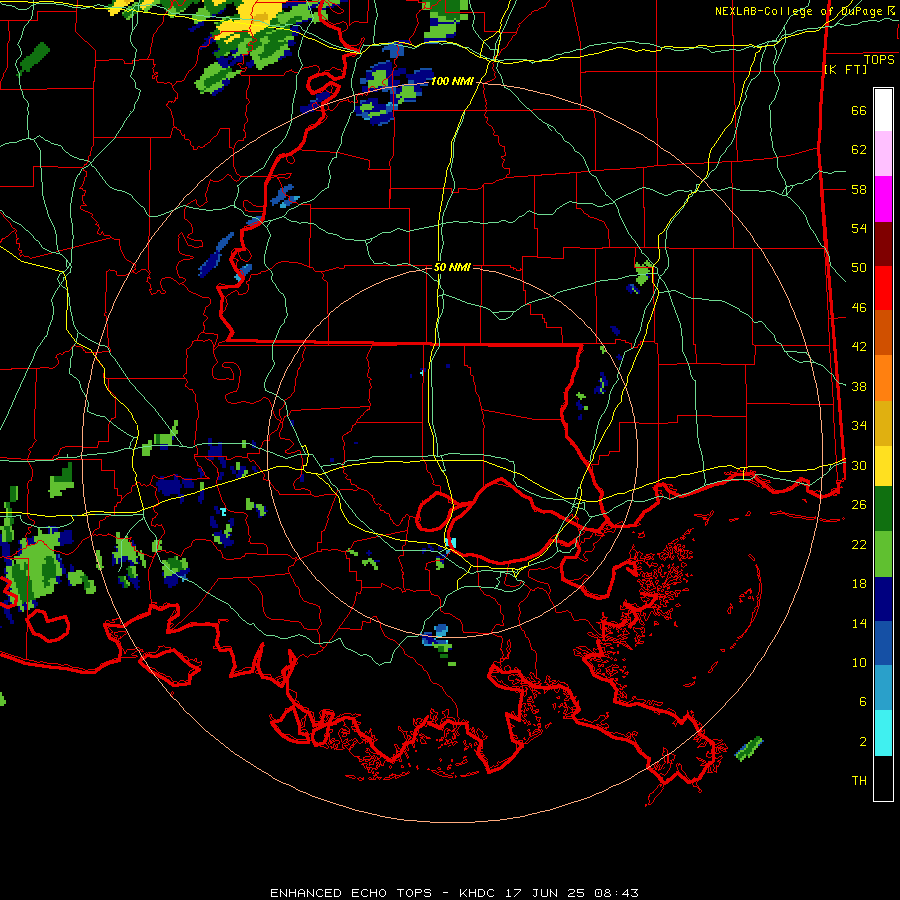
Task: Click the '100 NMI' range ring label
Action: point(452,82)
